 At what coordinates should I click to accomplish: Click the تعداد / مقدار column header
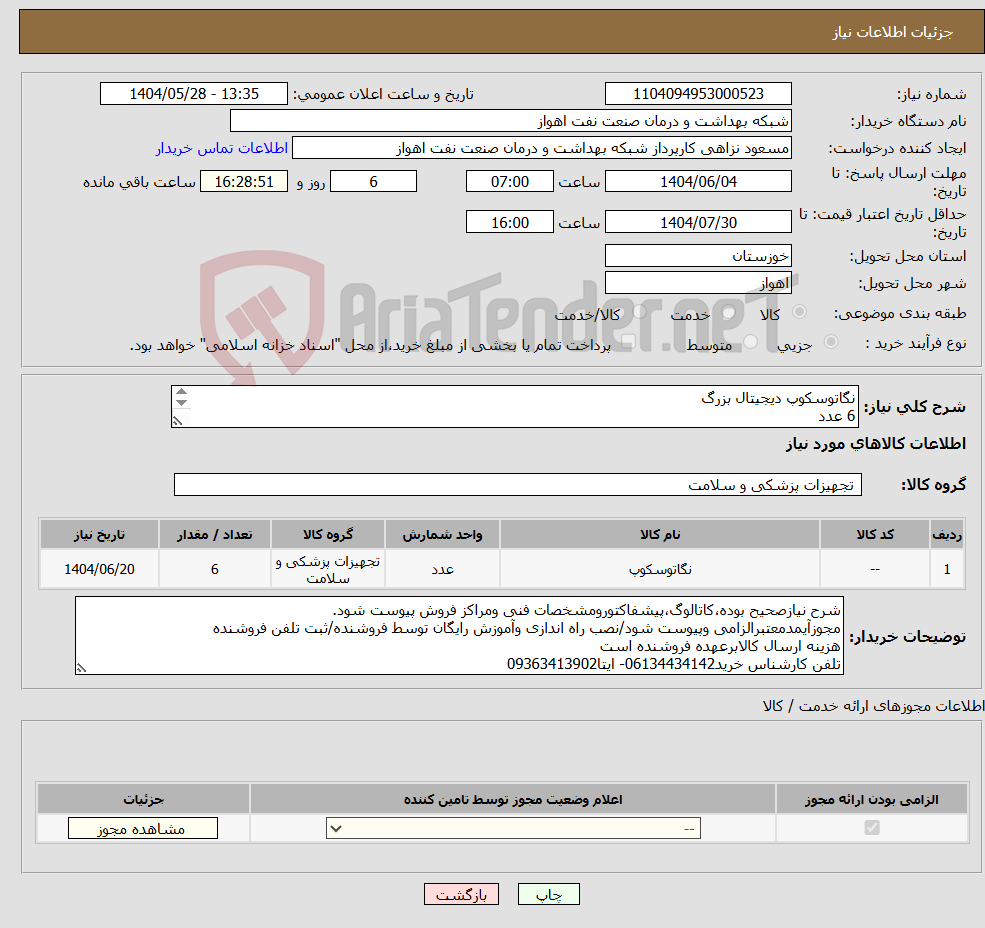214,534
